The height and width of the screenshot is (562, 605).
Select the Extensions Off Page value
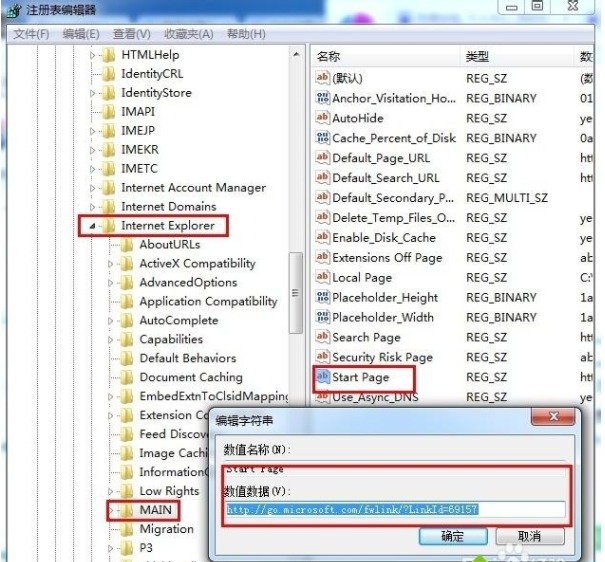tap(387, 257)
